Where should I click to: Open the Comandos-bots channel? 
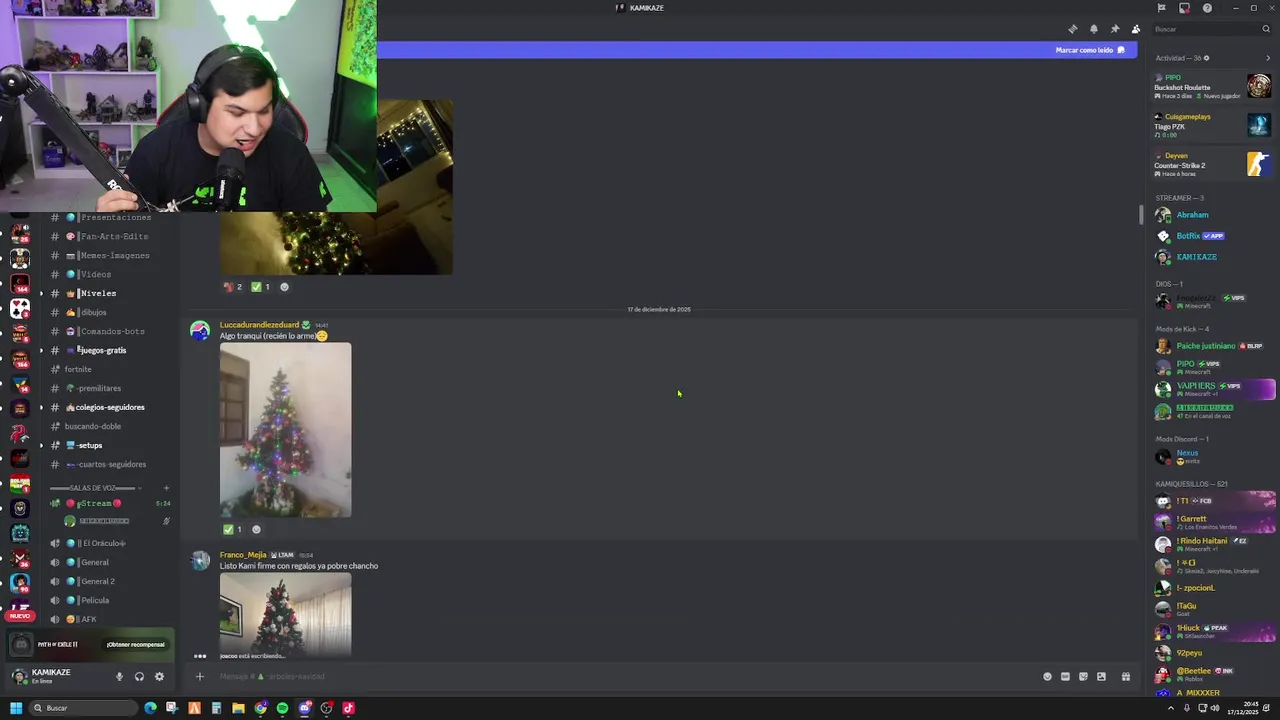point(108,331)
